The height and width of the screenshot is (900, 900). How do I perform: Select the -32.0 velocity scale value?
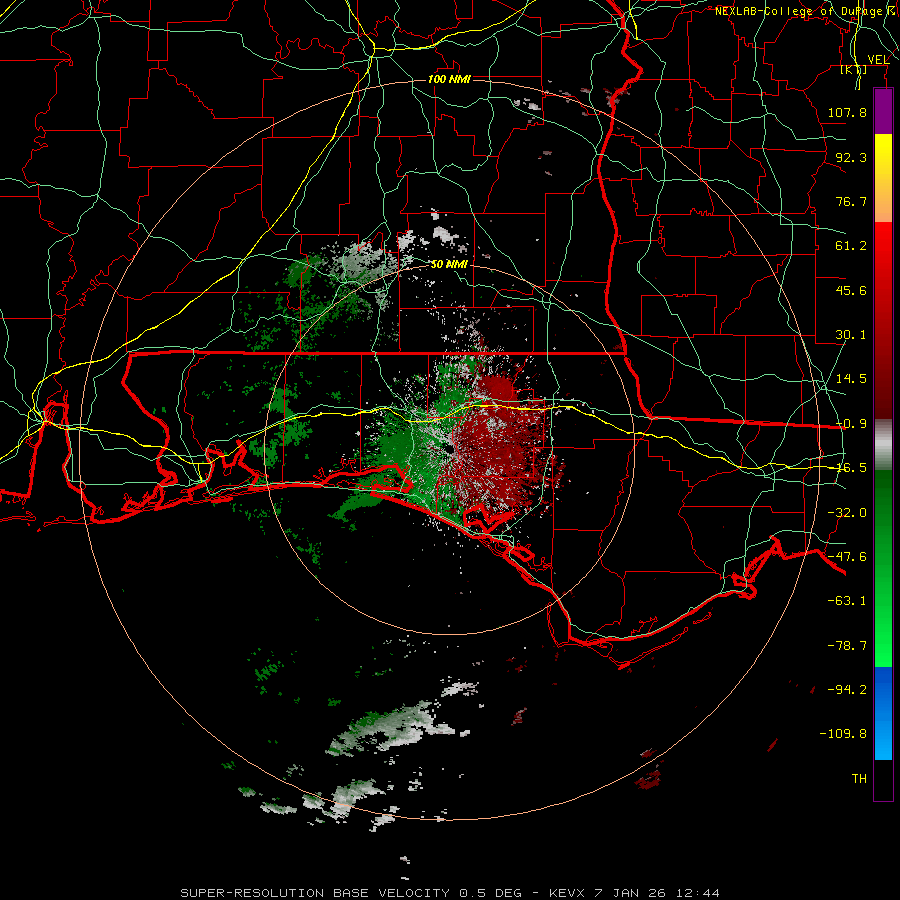point(847,513)
